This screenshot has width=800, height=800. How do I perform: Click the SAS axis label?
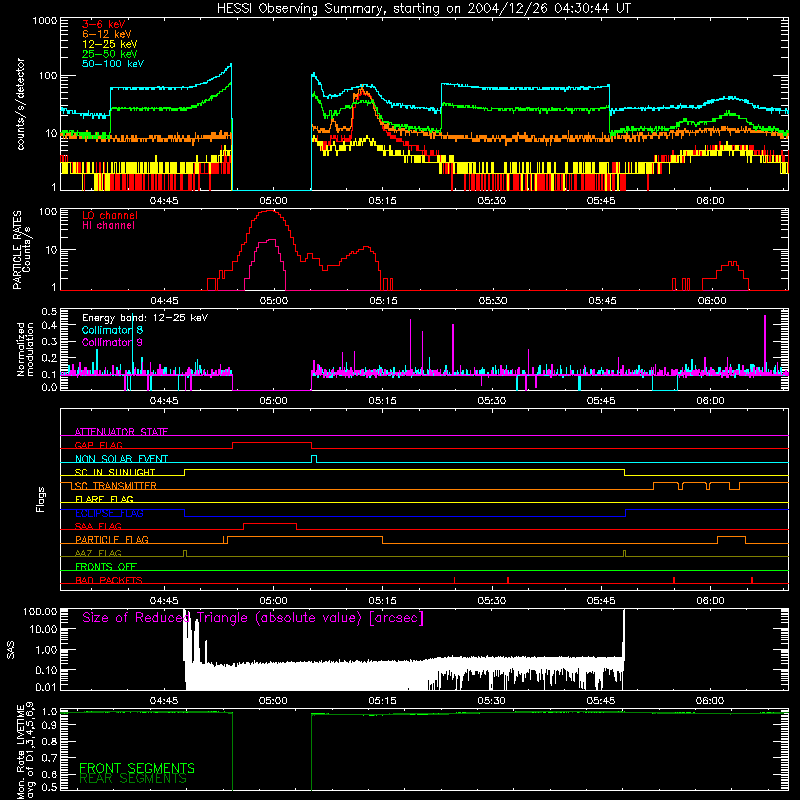(10, 650)
